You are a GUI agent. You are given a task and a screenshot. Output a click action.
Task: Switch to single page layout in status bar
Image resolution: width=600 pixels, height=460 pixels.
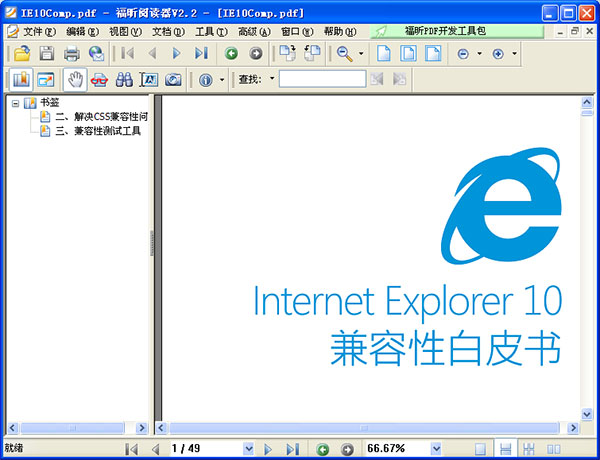(481, 449)
